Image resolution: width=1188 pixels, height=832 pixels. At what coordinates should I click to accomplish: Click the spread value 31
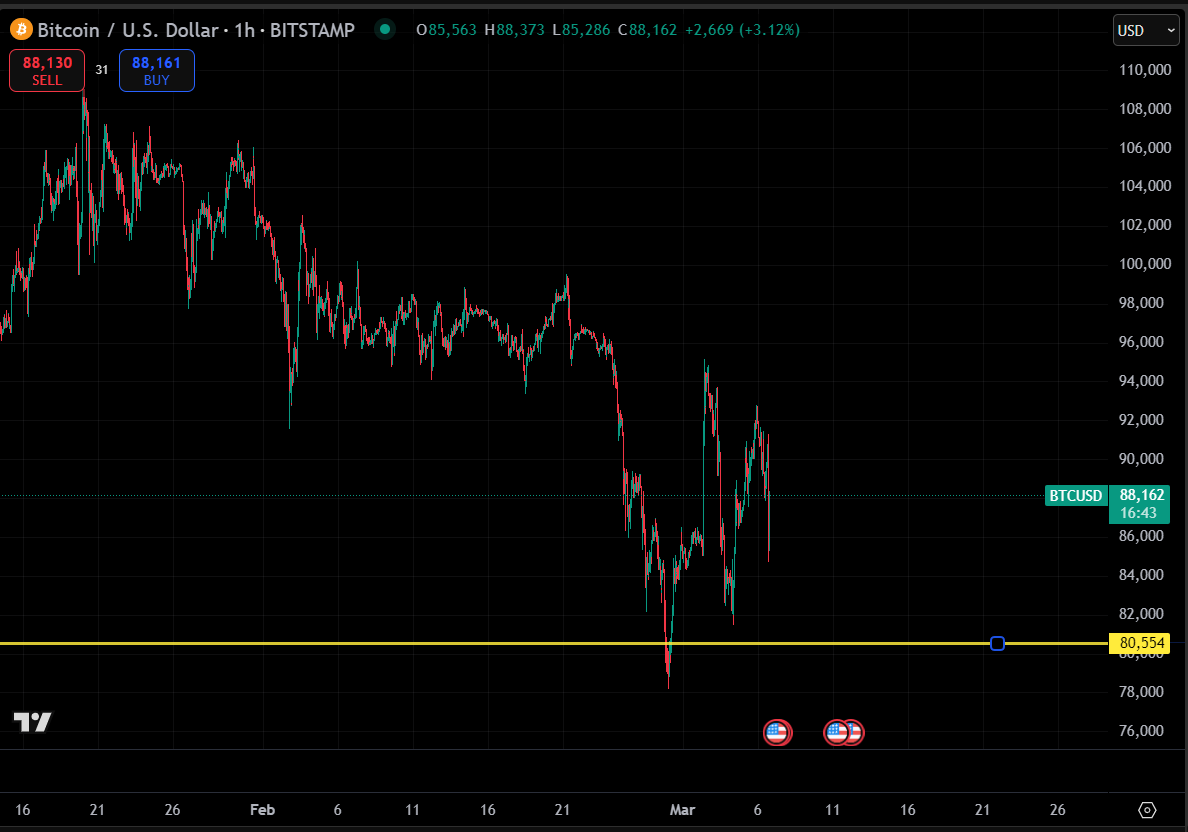tap(102, 70)
